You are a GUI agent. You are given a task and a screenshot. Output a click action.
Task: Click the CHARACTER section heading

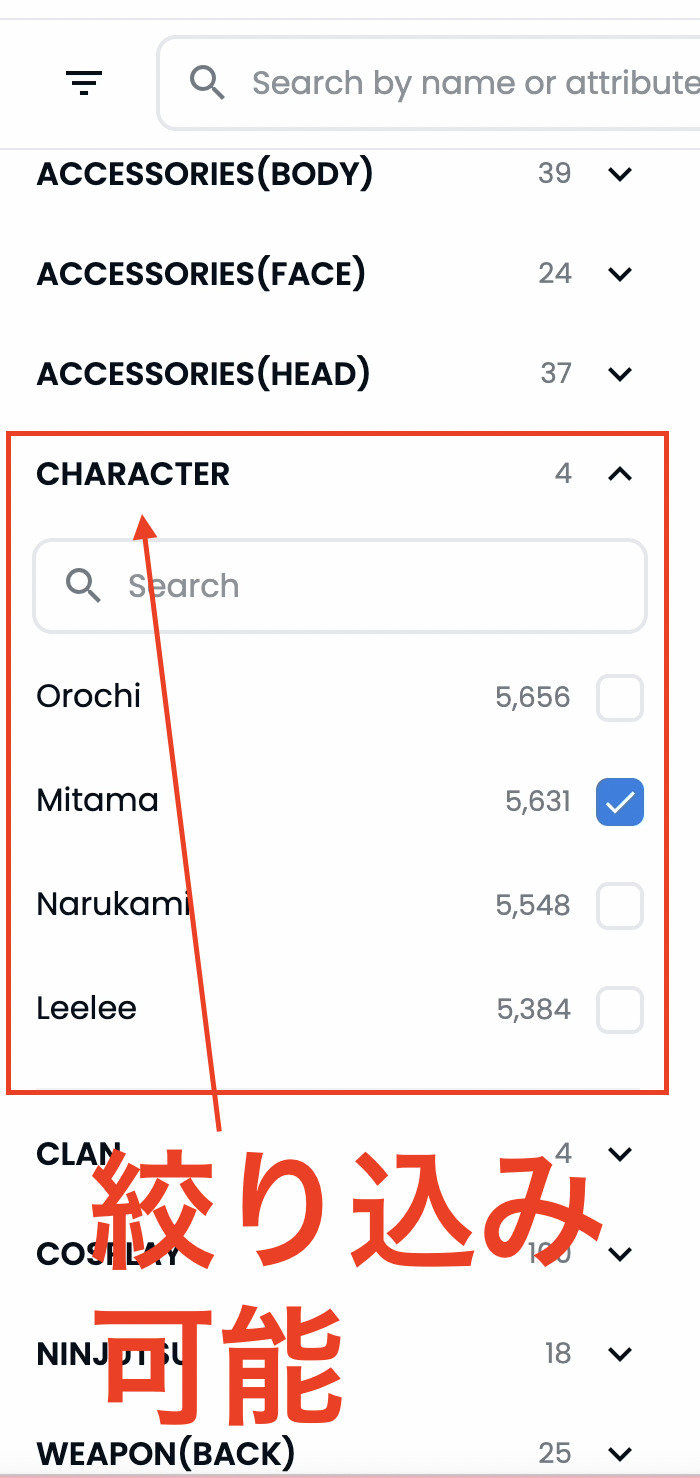click(x=133, y=474)
